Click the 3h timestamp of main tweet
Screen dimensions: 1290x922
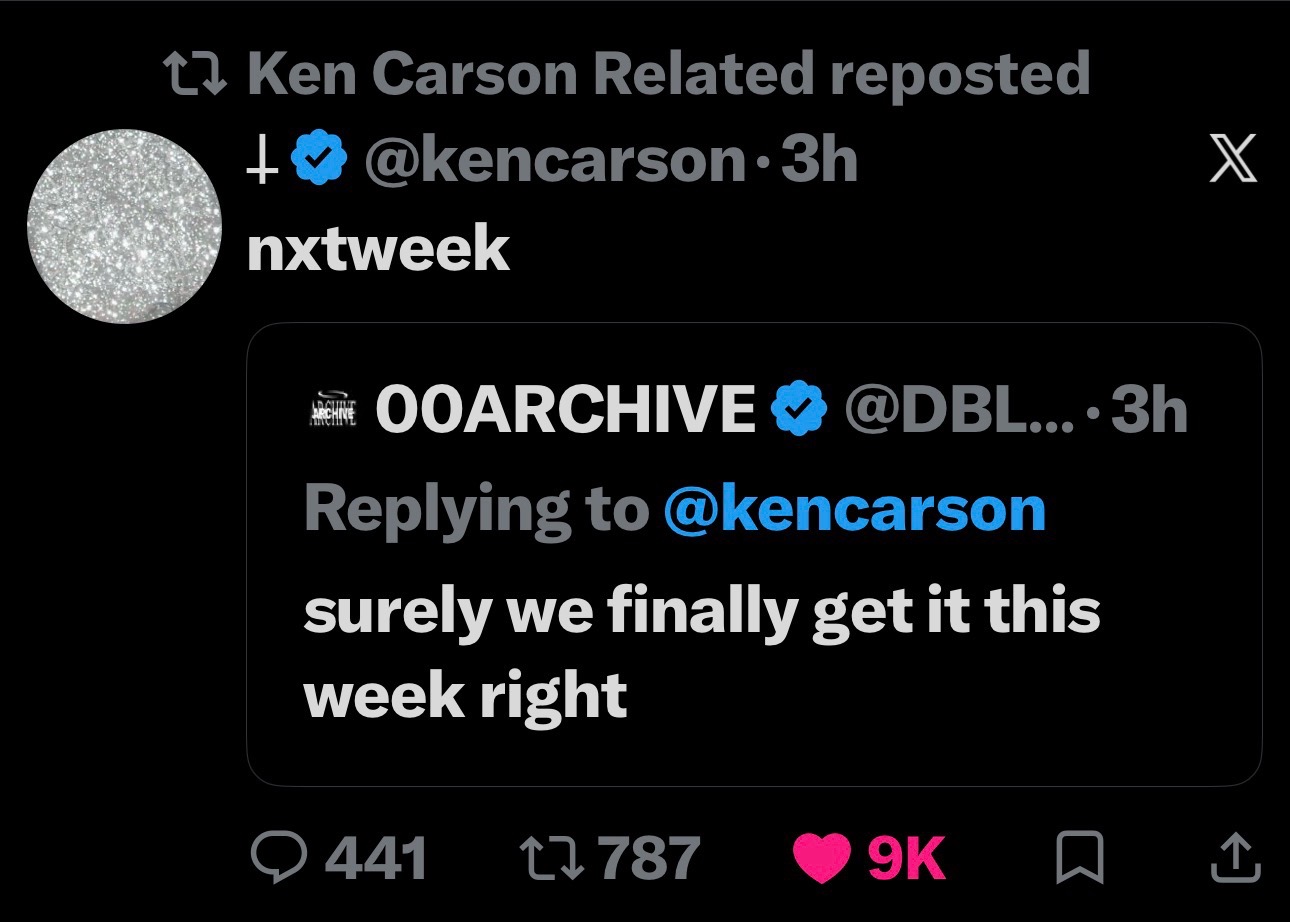tap(819, 160)
